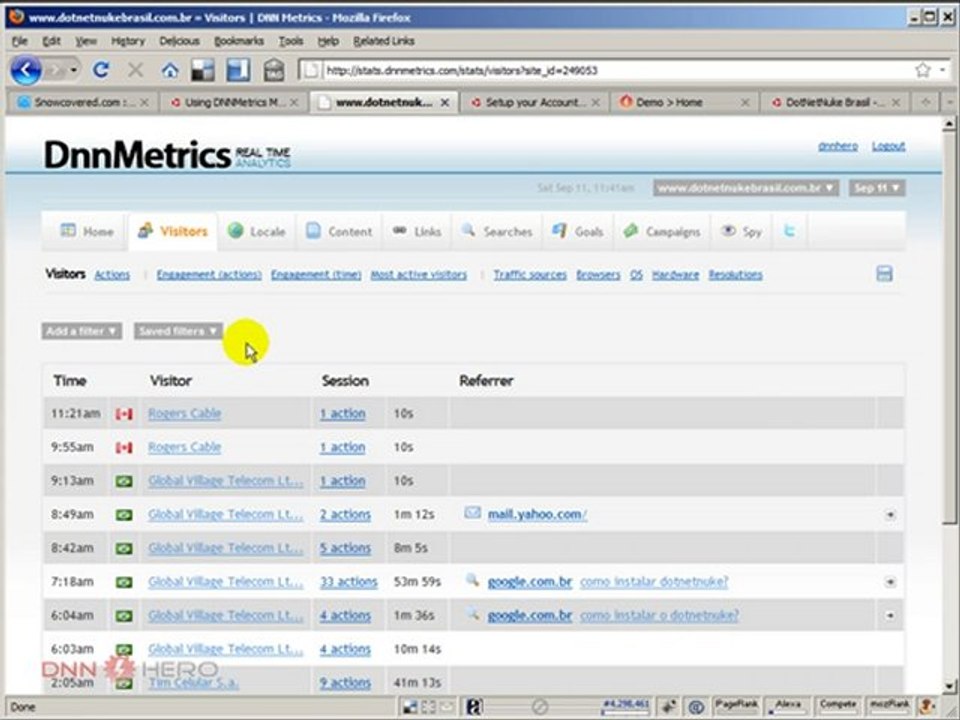The height and width of the screenshot is (720, 960).
Task: Open the History menu
Action: point(127,41)
